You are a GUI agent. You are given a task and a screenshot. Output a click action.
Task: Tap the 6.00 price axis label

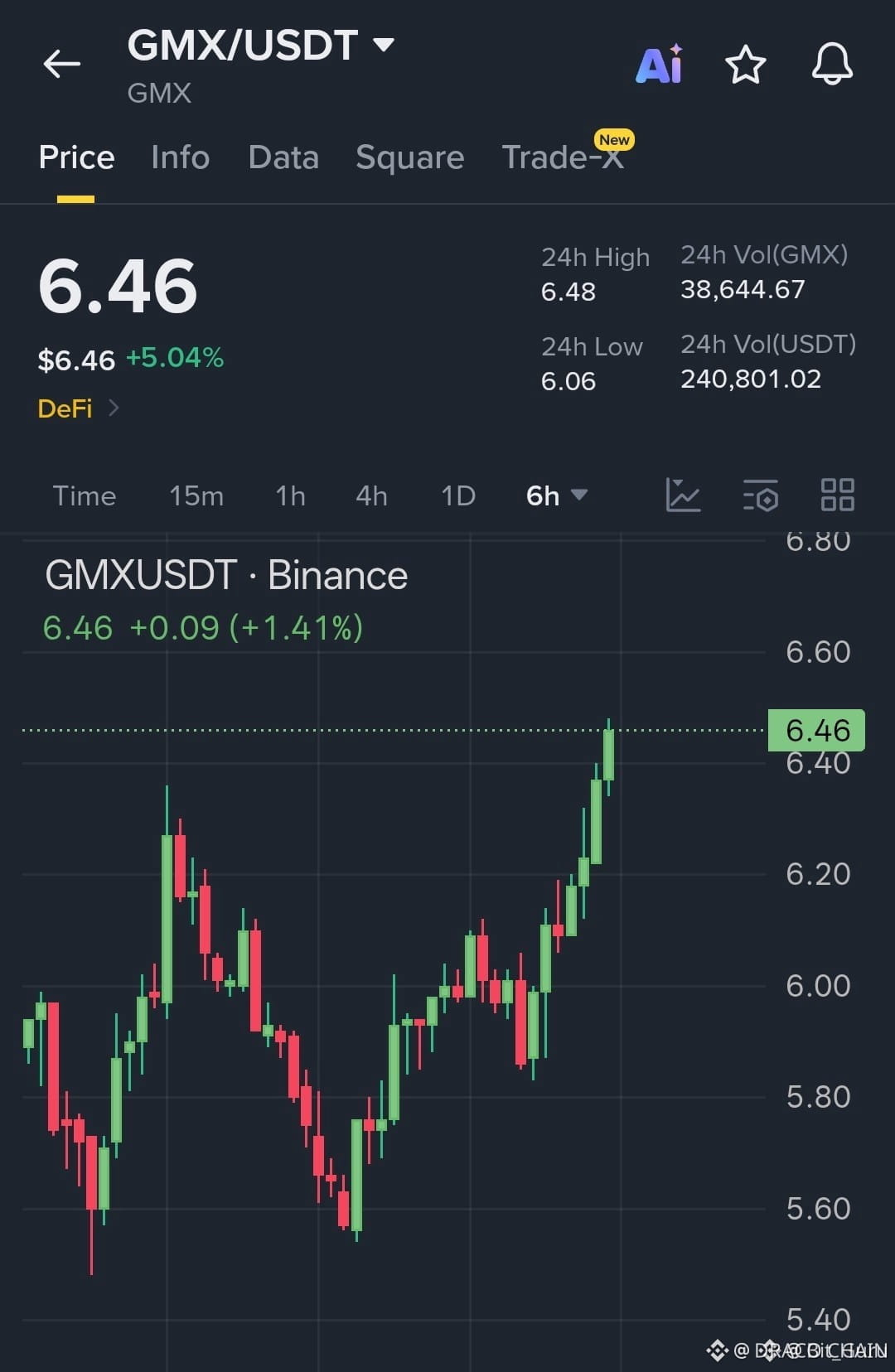[x=818, y=986]
